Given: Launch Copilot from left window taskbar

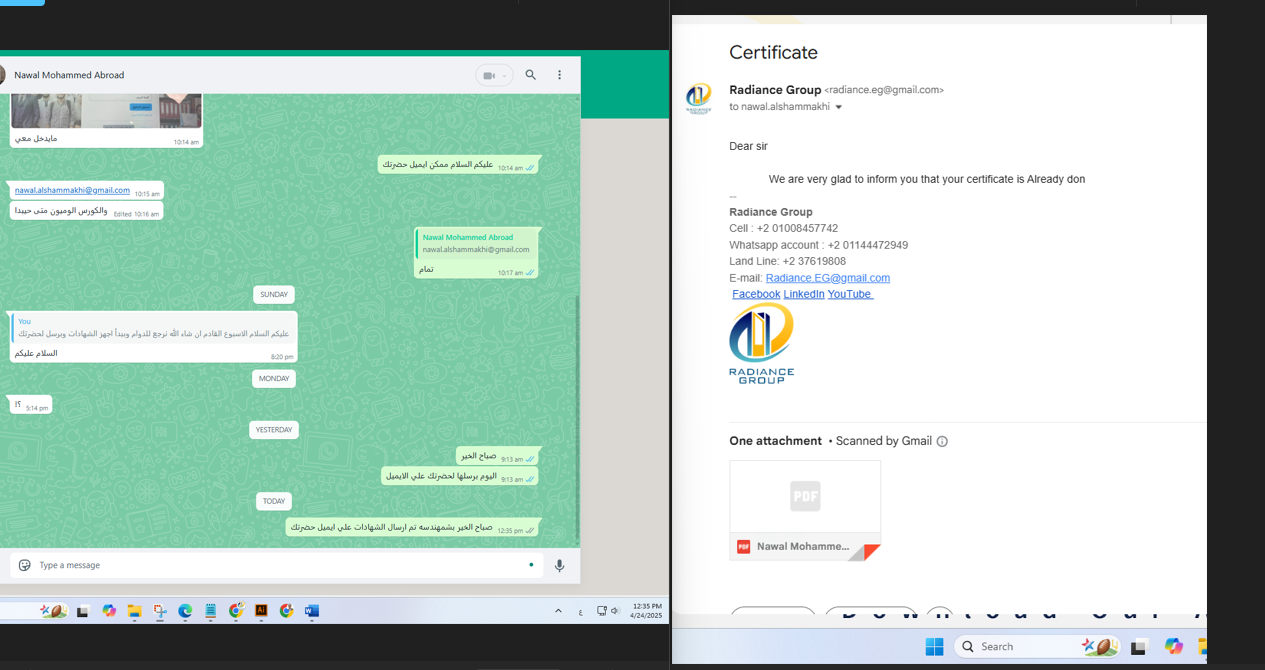Looking at the screenshot, I should click(109, 611).
